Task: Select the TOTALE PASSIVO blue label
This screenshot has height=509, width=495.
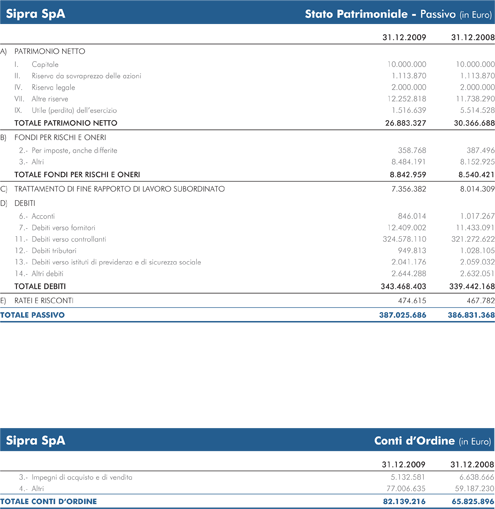Action: pos(32,315)
